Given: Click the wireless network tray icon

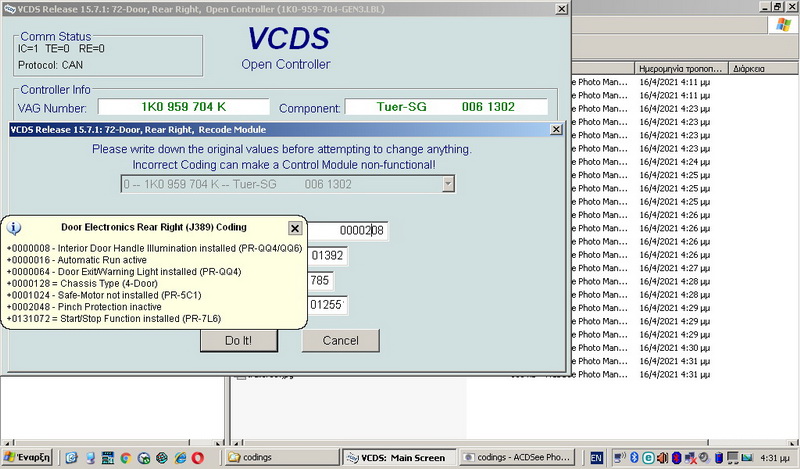Looking at the screenshot, I should coord(620,458).
